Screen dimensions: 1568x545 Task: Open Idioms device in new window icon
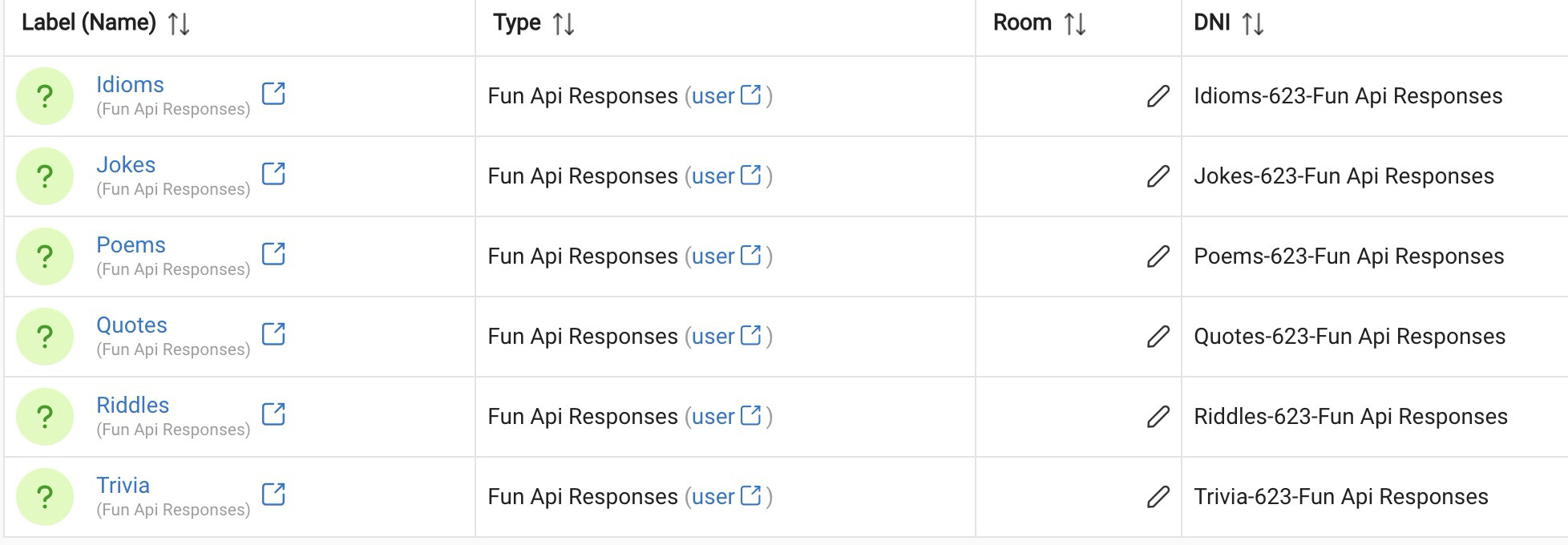pyautogui.click(x=273, y=94)
